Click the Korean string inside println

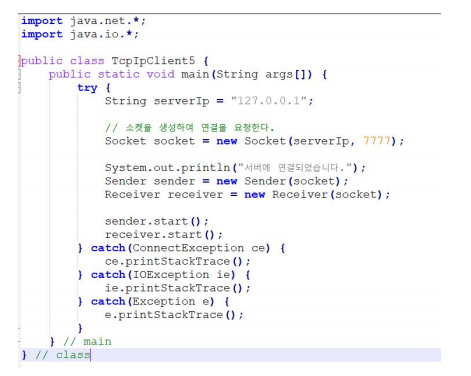(295, 167)
